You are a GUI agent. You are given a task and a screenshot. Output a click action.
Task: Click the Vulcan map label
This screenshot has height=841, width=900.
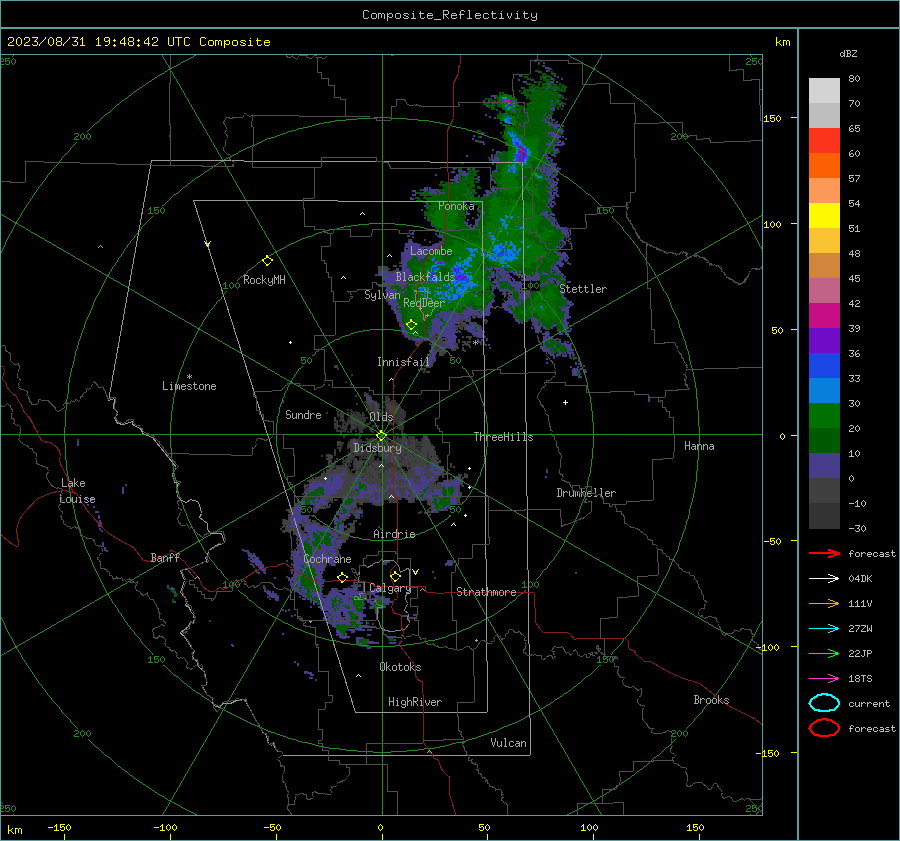(x=509, y=743)
